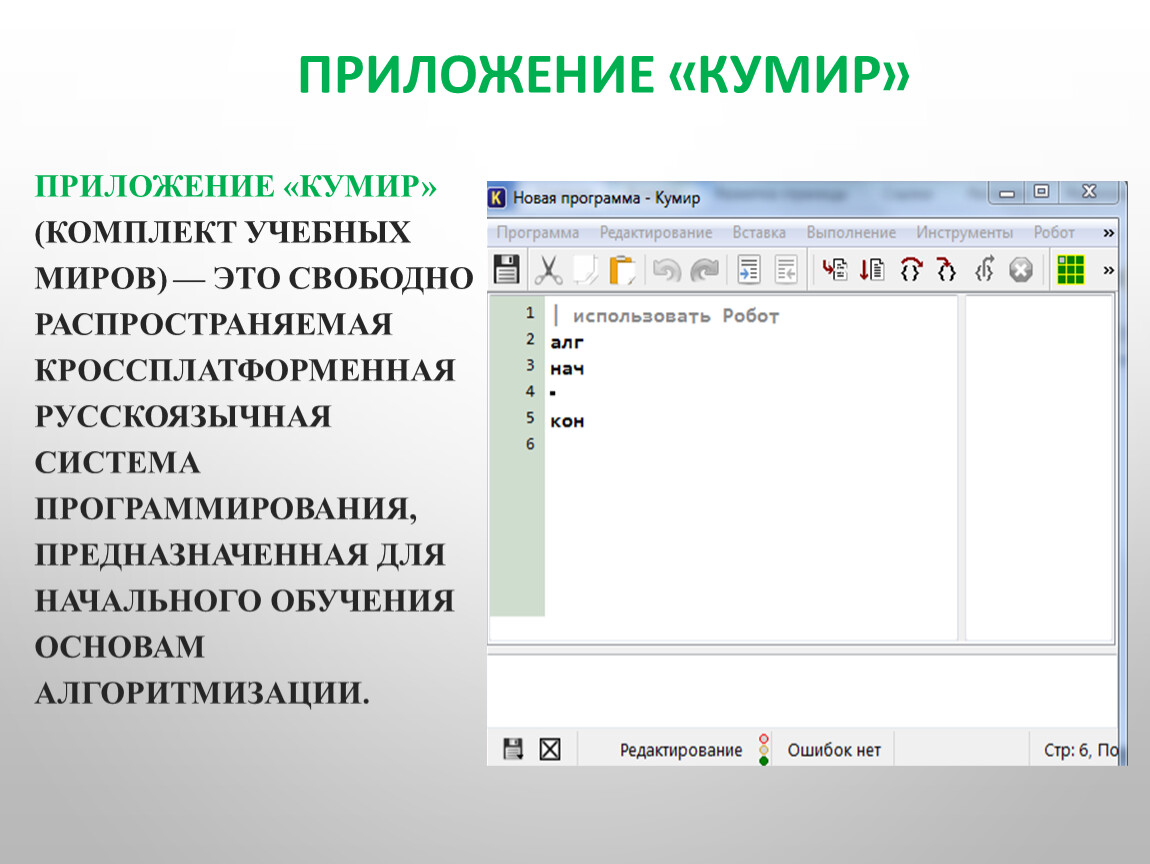Click the Save floppy disk toolbar icon
The width and height of the screenshot is (1150, 864).
[507, 270]
